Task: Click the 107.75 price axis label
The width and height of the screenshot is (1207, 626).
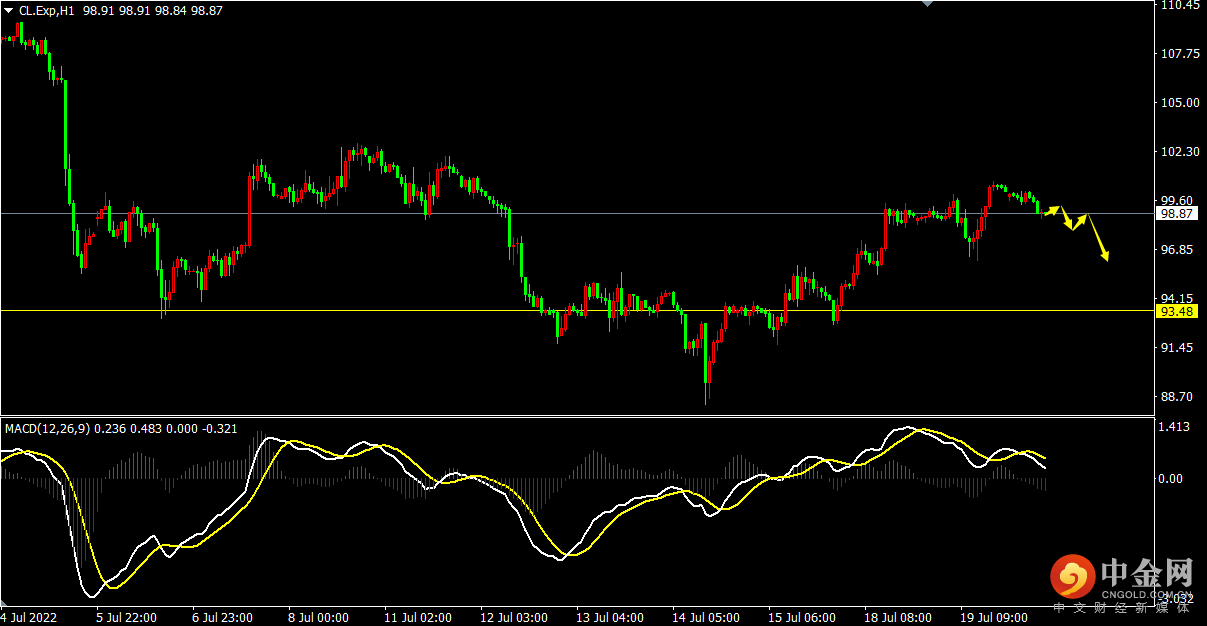Action: click(1180, 54)
